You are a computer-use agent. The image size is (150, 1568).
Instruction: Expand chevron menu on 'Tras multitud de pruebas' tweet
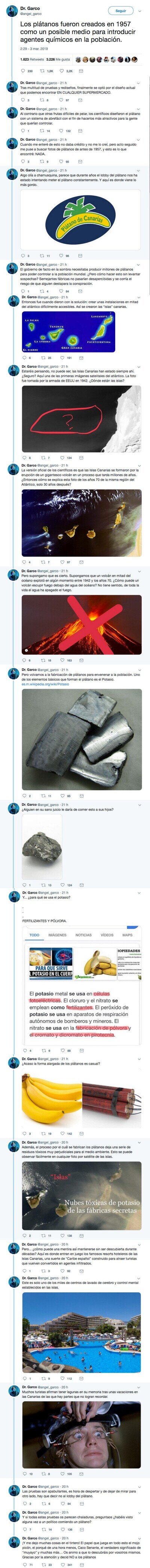point(138,83)
